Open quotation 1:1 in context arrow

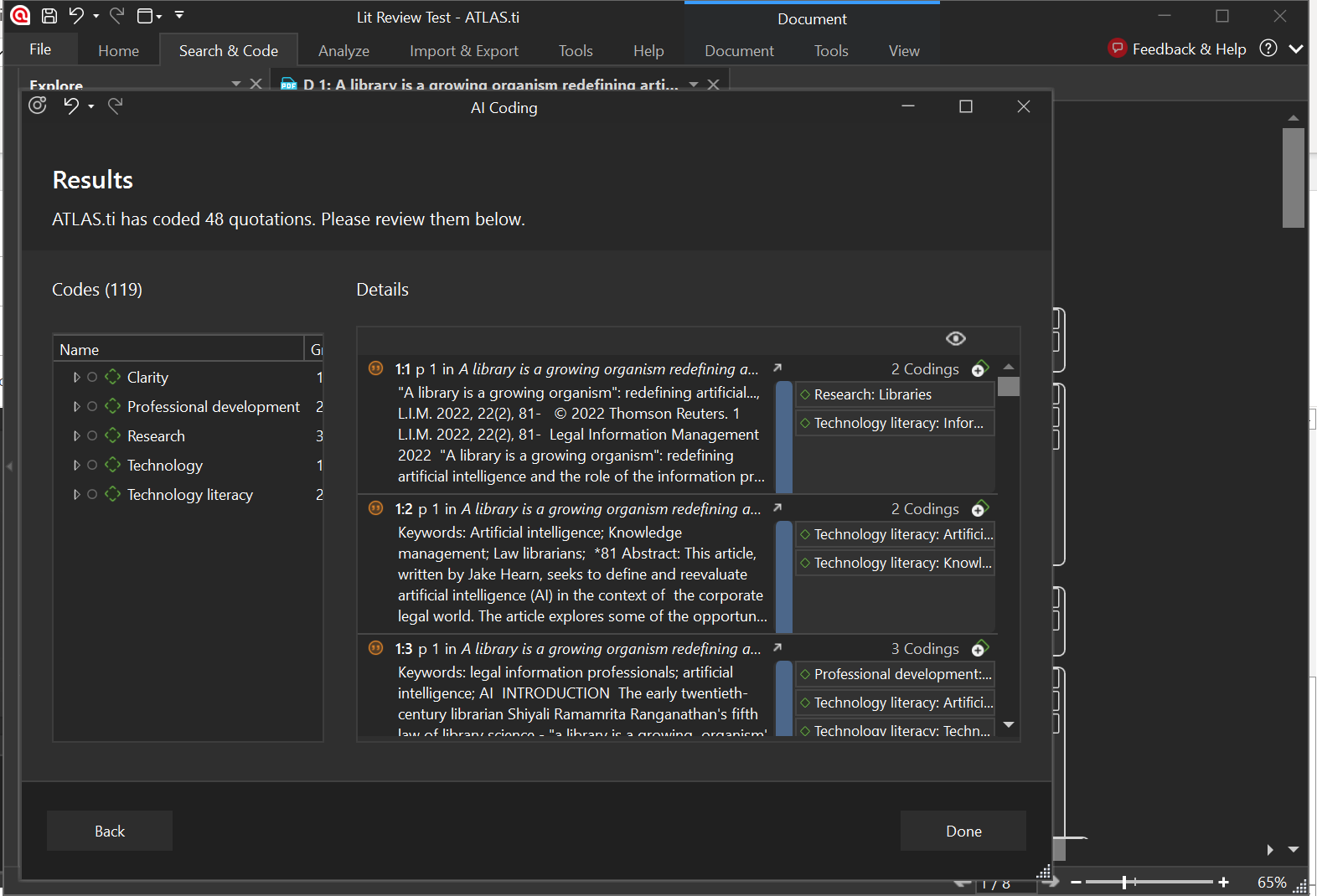(x=777, y=368)
